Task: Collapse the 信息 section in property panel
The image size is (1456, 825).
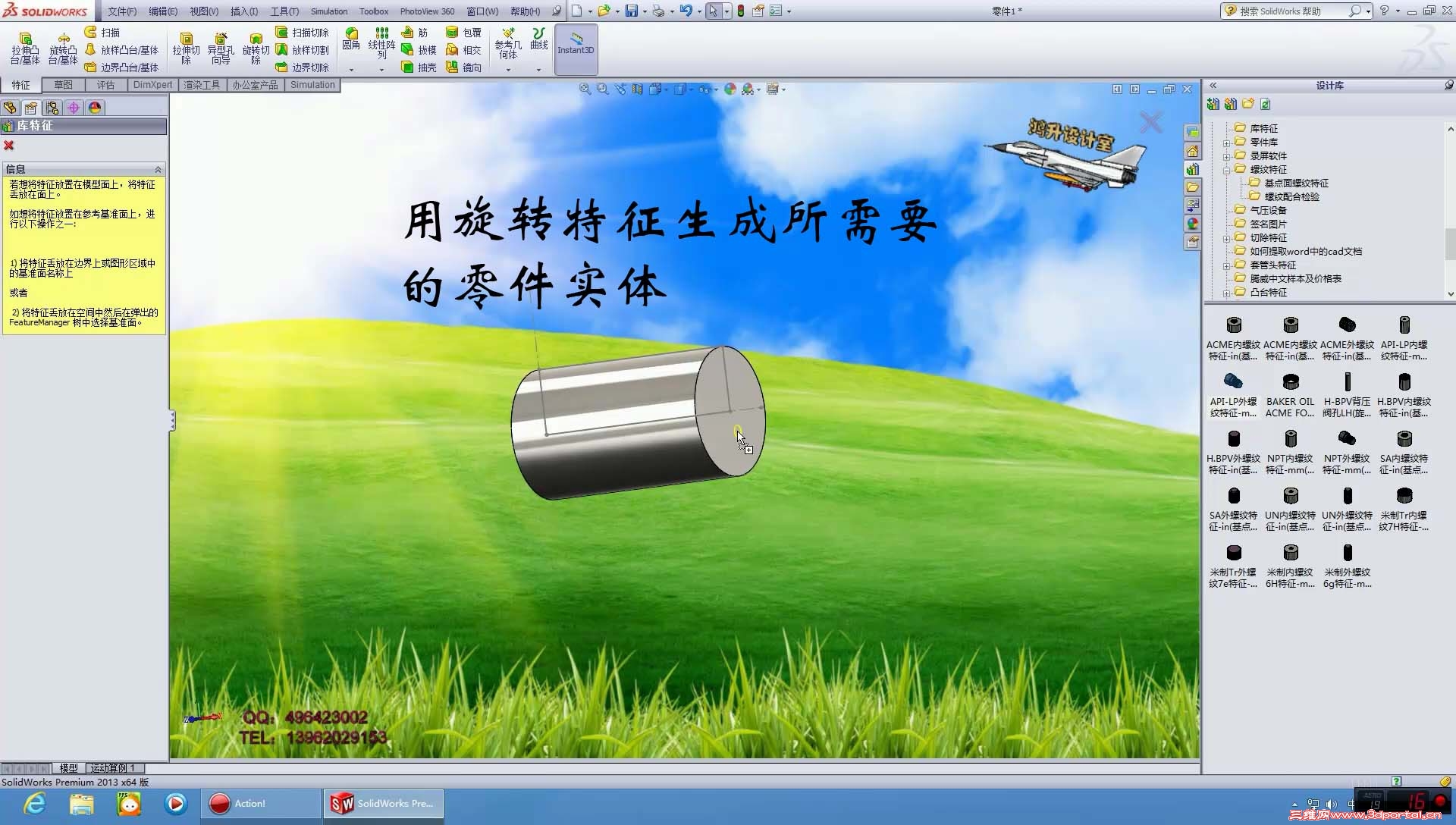Action: pos(158,170)
